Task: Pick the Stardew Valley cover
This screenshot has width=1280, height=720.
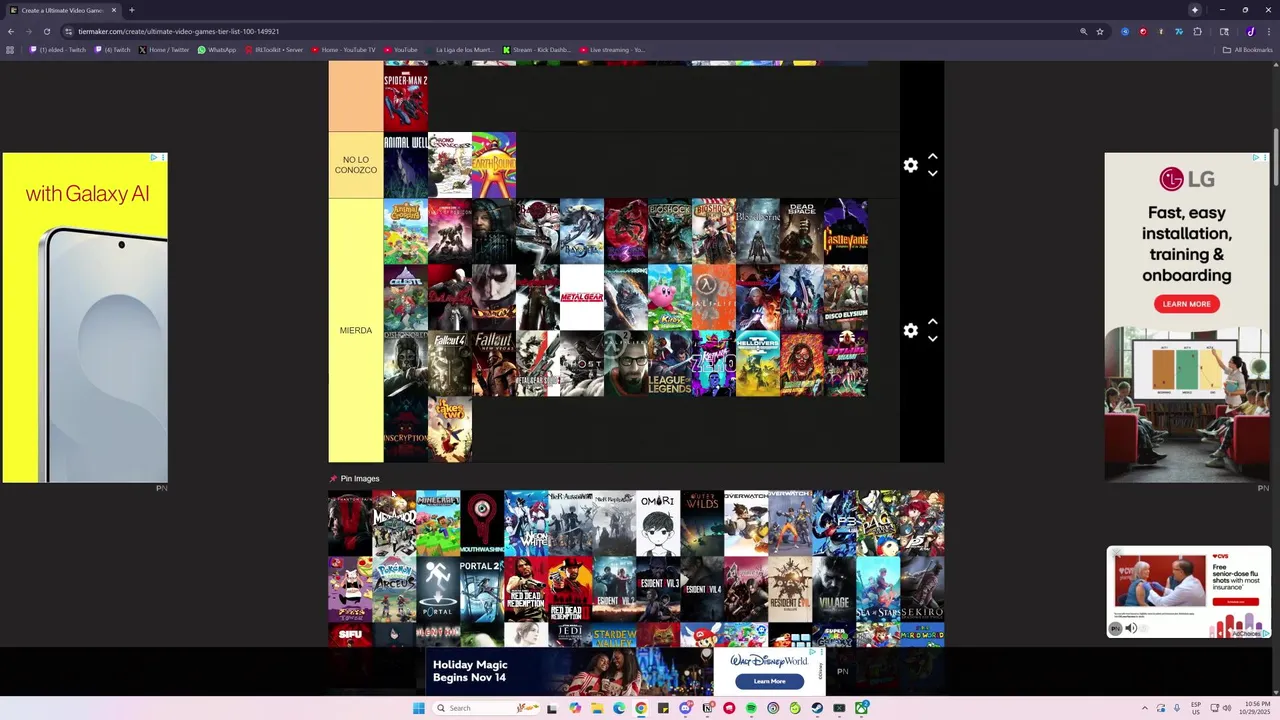Action: (x=614, y=634)
